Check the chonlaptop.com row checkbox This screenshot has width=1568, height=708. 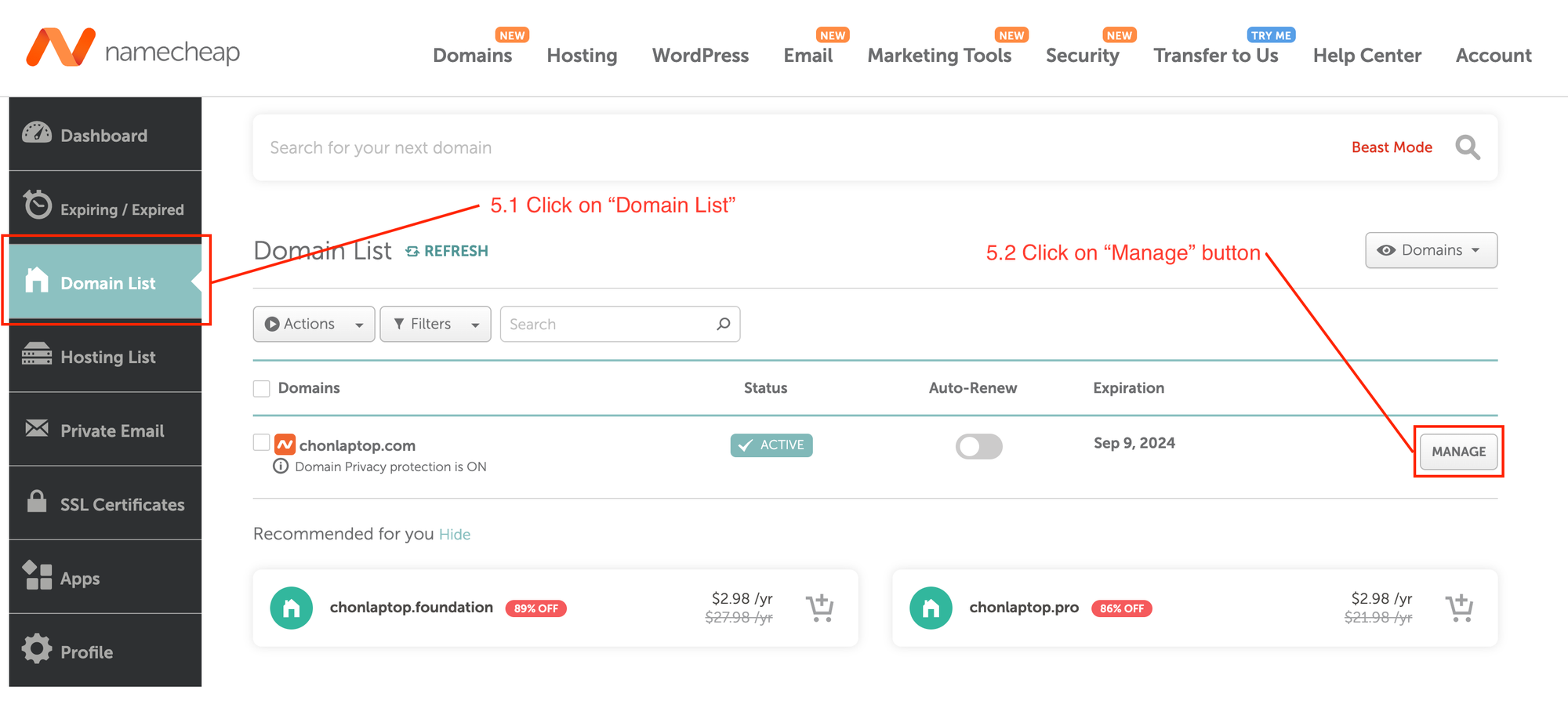tap(262, 443)
